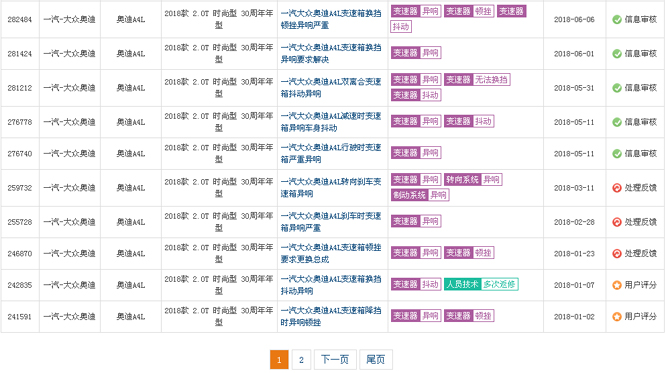Select current page 1 button
Image resolution: width=666 pixels, height=373 pixels.
coord(279,360)
